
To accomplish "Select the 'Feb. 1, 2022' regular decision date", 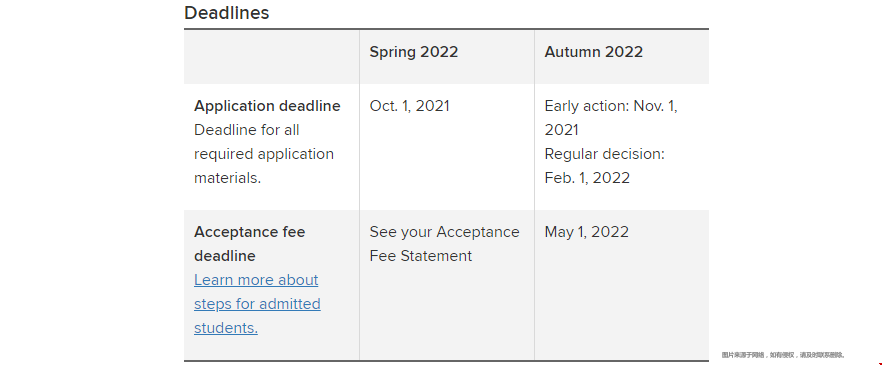I will point(587,178).
